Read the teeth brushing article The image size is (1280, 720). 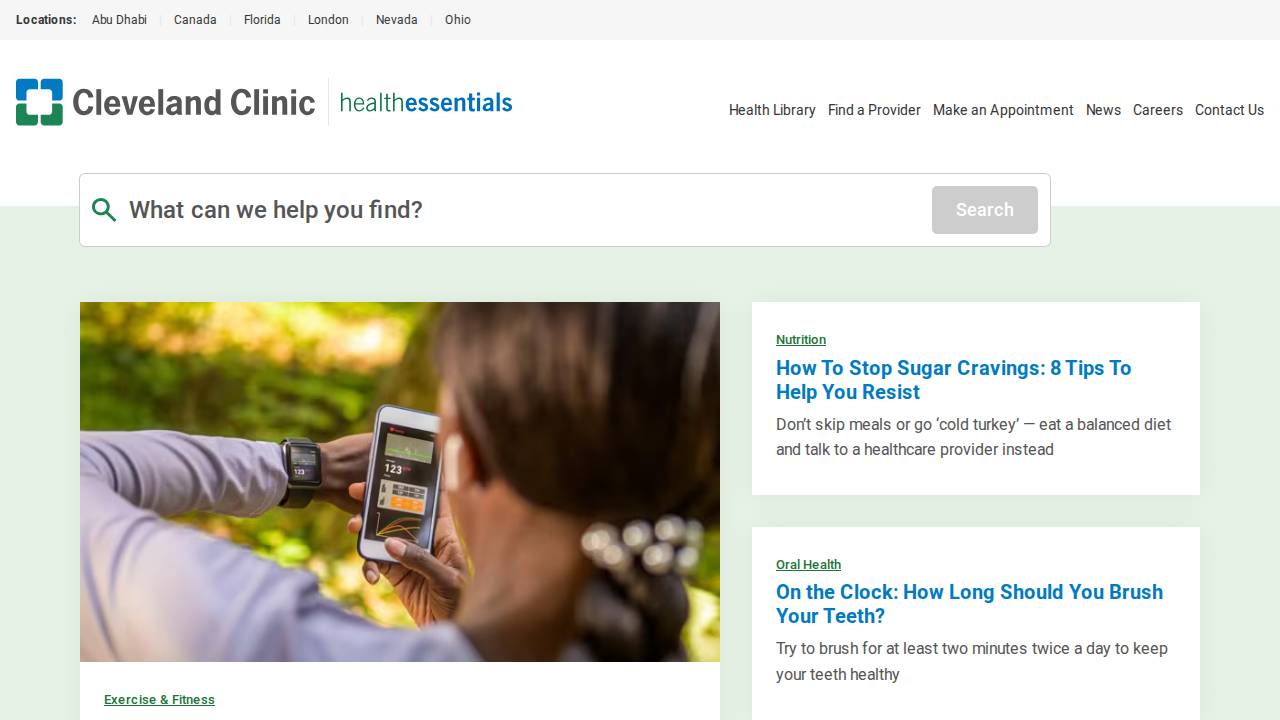[969, 604]
